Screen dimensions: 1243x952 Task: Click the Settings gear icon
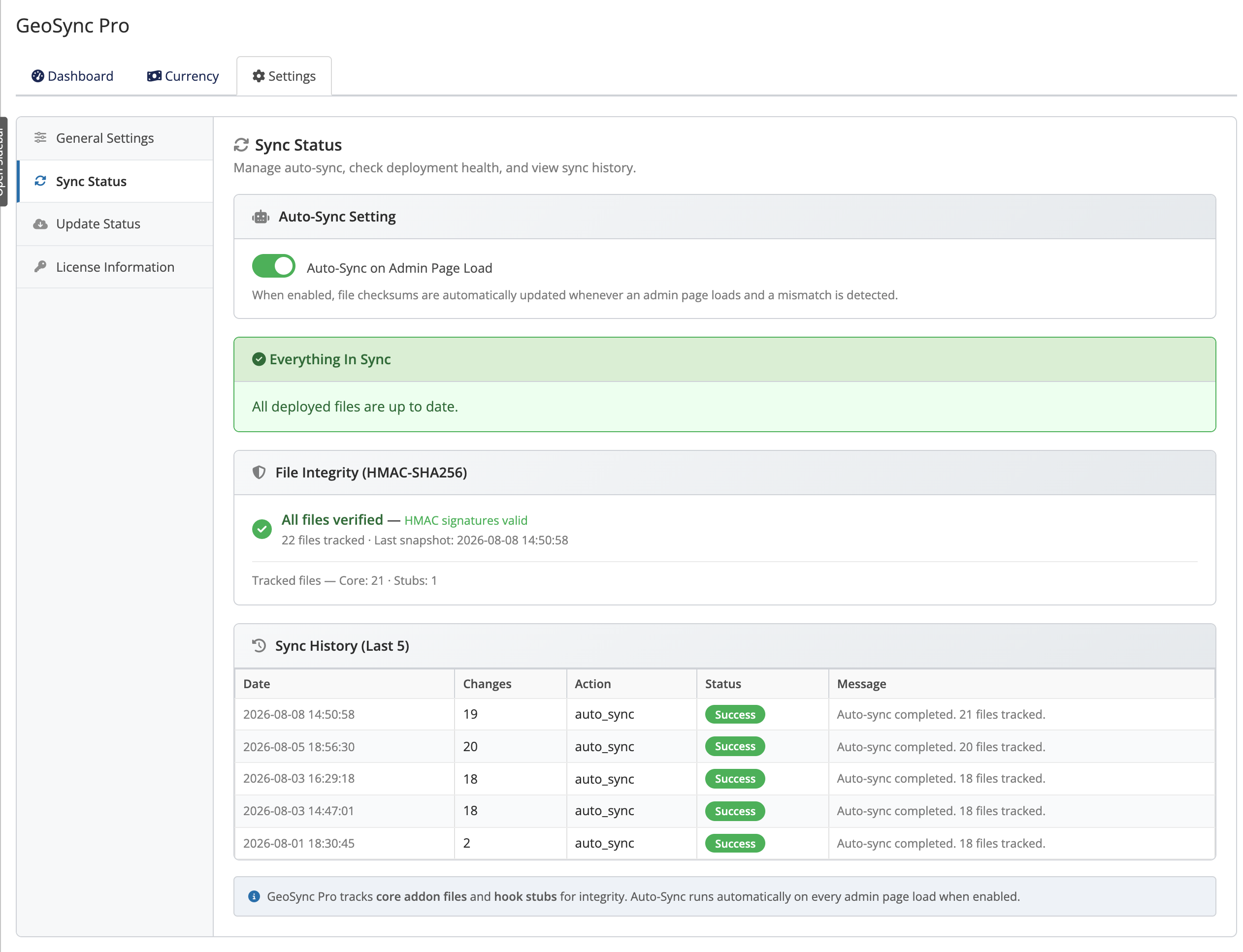pyautogui.click(x=259, y=76)
